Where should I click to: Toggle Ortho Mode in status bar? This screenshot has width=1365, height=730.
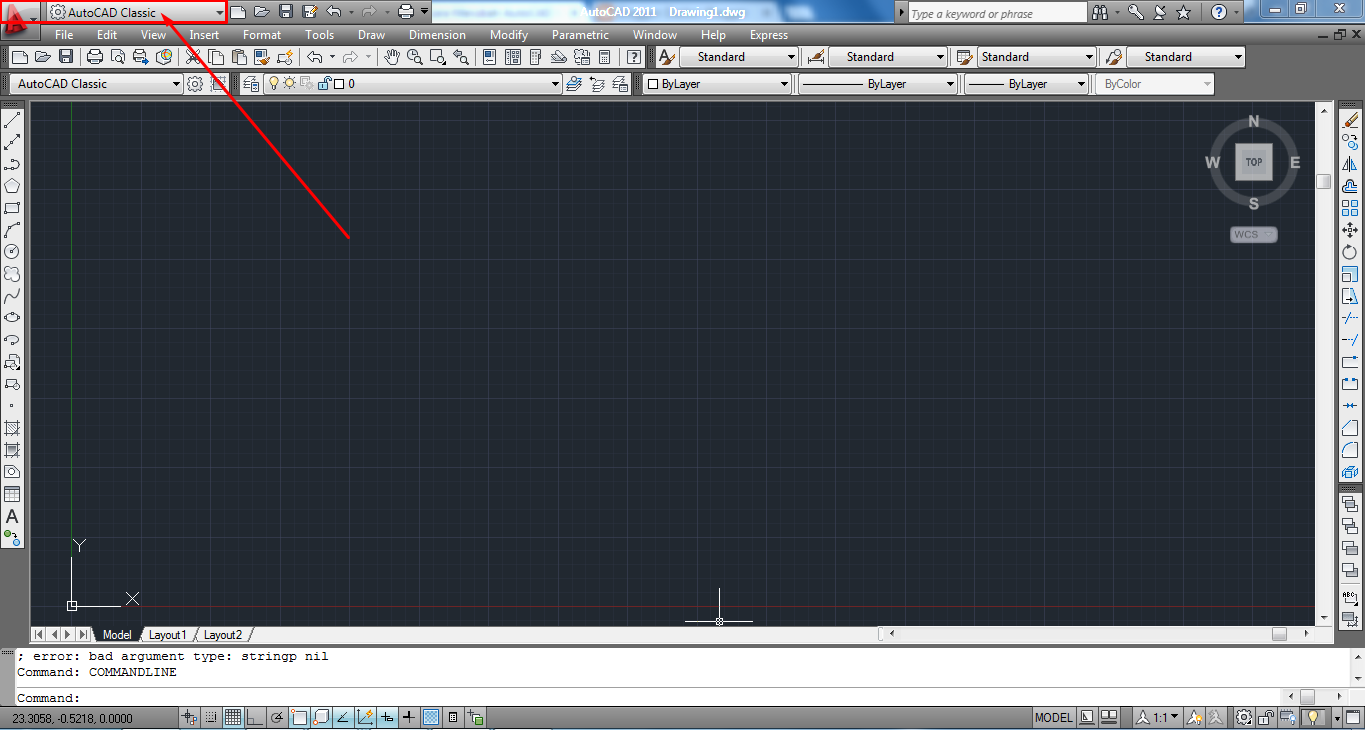click(x=255, y=717)
